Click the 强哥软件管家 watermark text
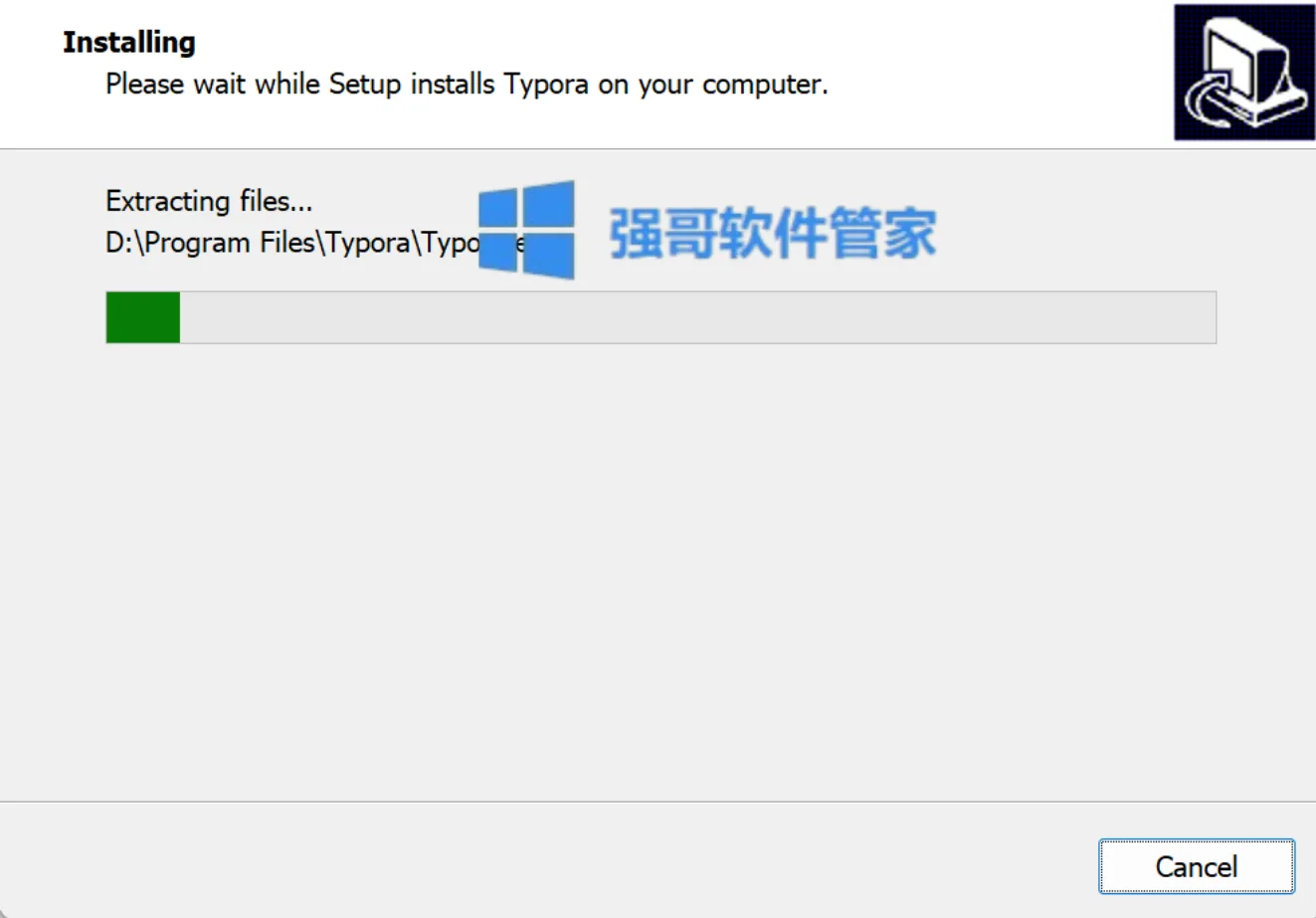The height and width of the screenshot is (918, 1316). coord(773,233)
